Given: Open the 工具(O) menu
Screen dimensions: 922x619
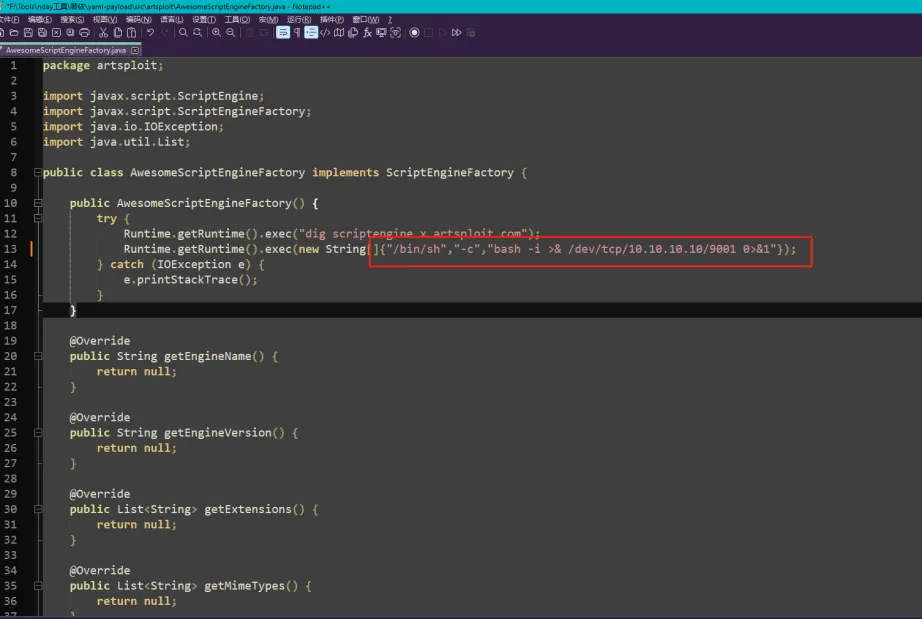Looking at the screenshot, I should (238, 20).
